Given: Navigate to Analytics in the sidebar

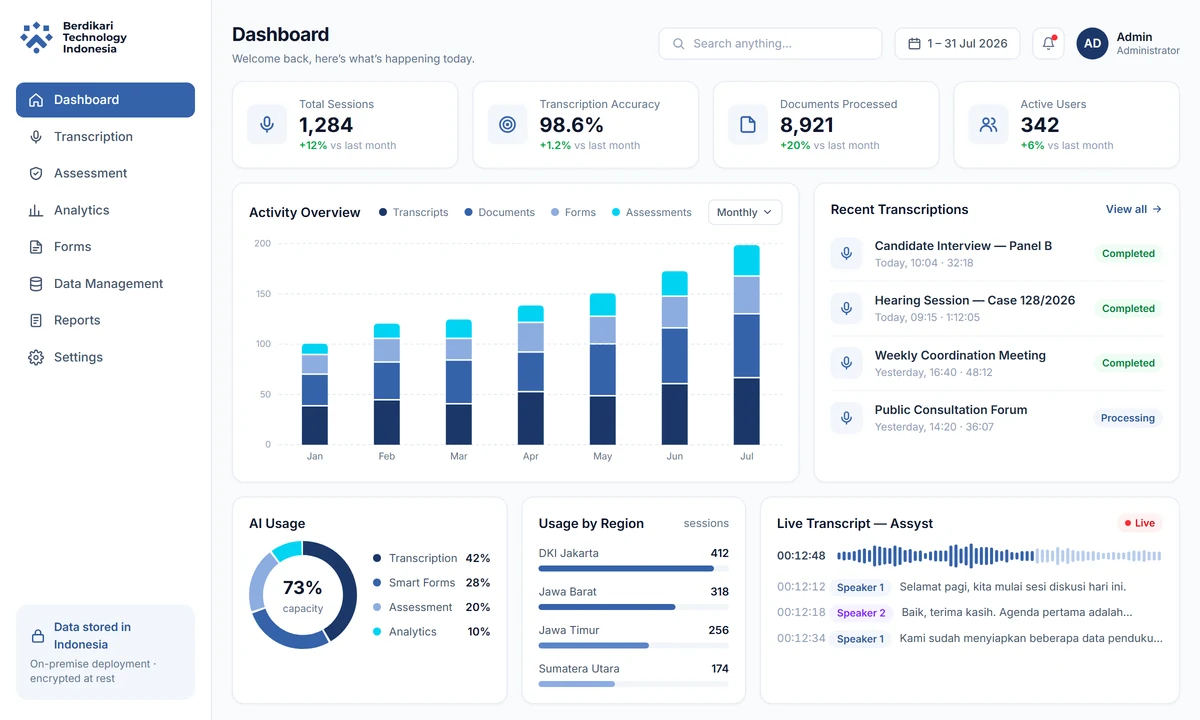Looking at the screenshot, I should pyautogui.click(x=105, y=210).
